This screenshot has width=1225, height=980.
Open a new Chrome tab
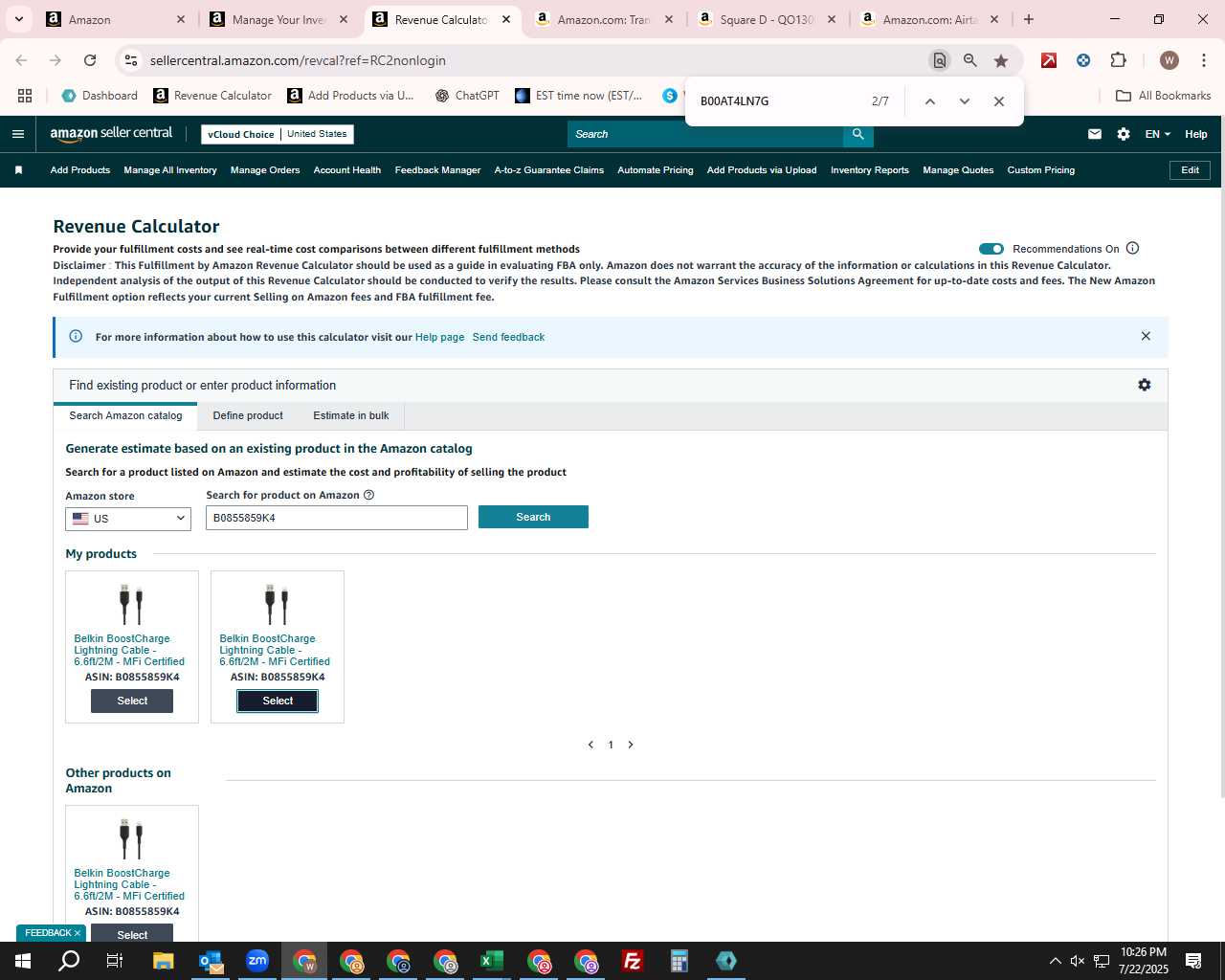[1029, 19]
